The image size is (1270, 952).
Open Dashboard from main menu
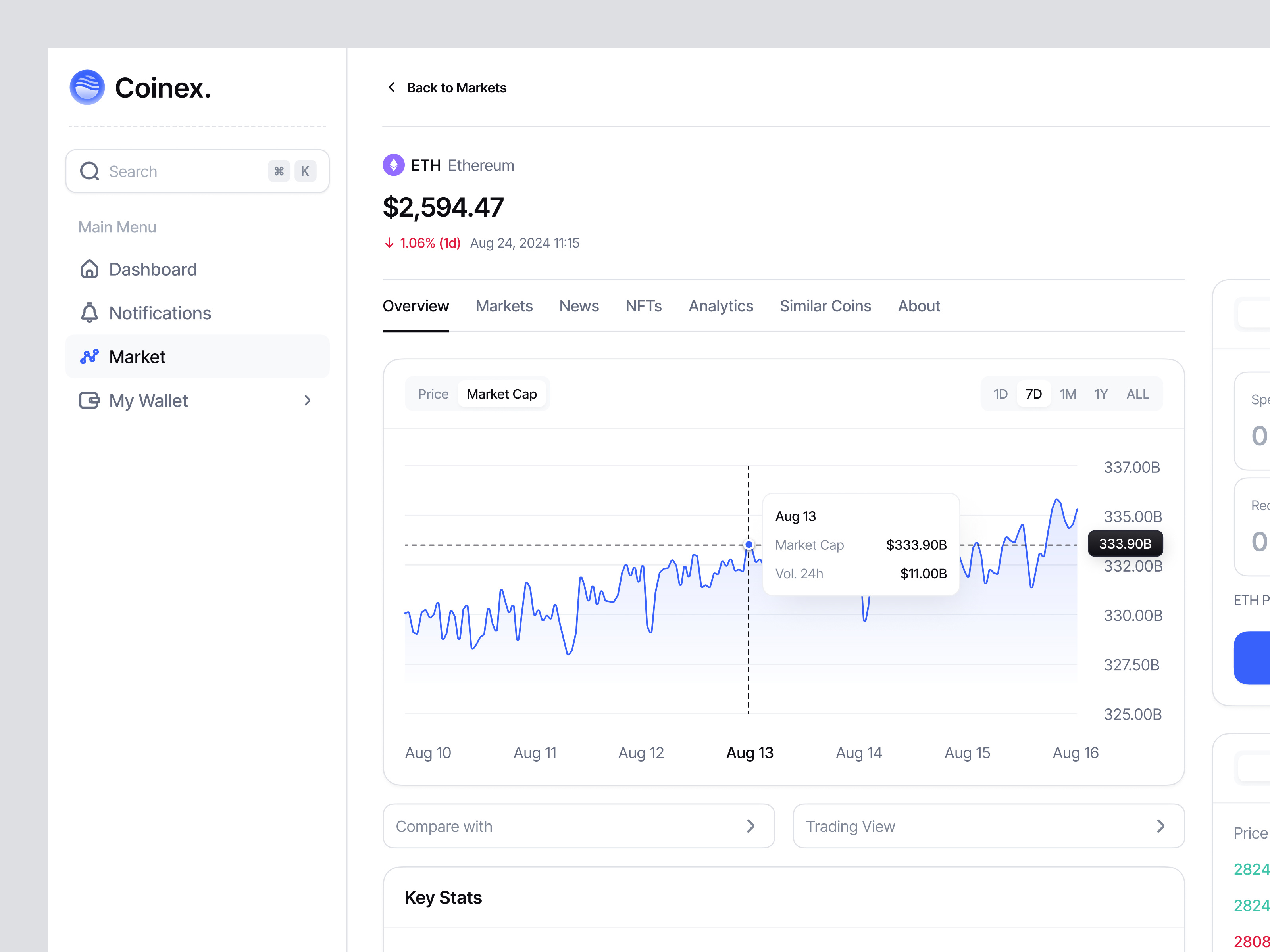tap(198, 269)
